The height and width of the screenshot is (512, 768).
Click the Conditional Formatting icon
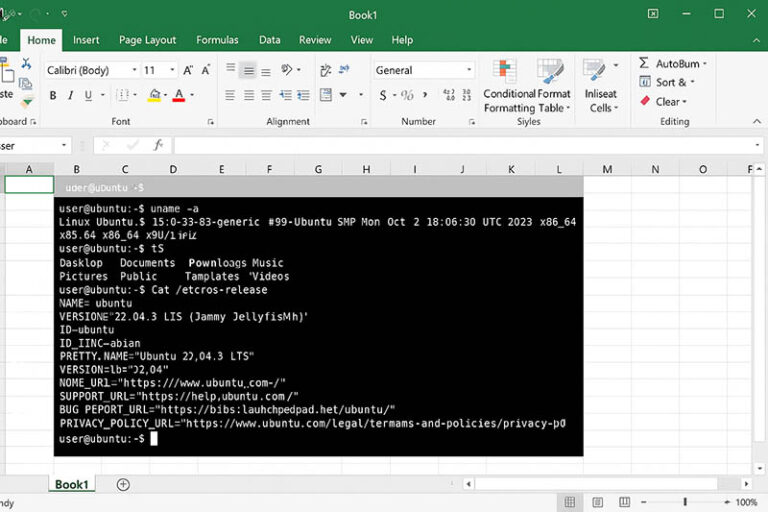[505, 71]
